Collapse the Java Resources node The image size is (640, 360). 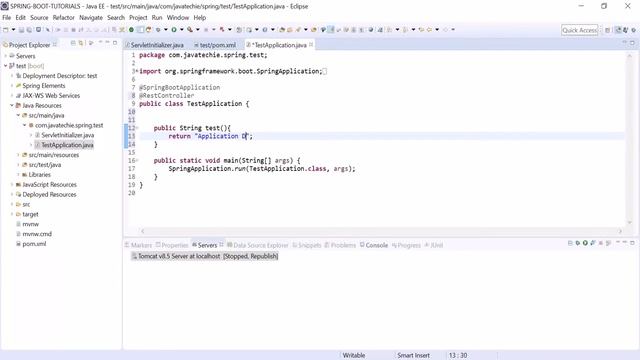[x=12, y=105]
